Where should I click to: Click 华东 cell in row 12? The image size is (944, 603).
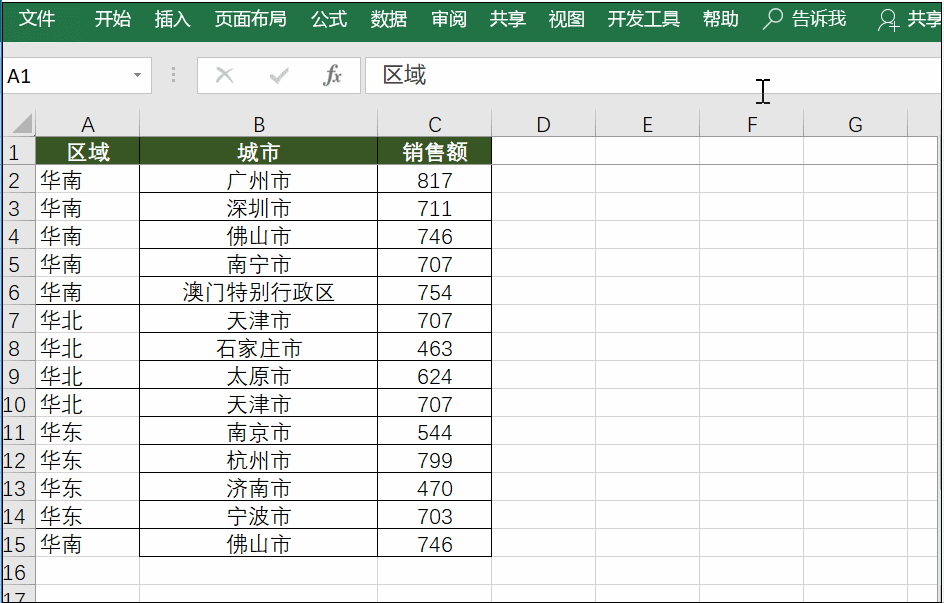88,460
